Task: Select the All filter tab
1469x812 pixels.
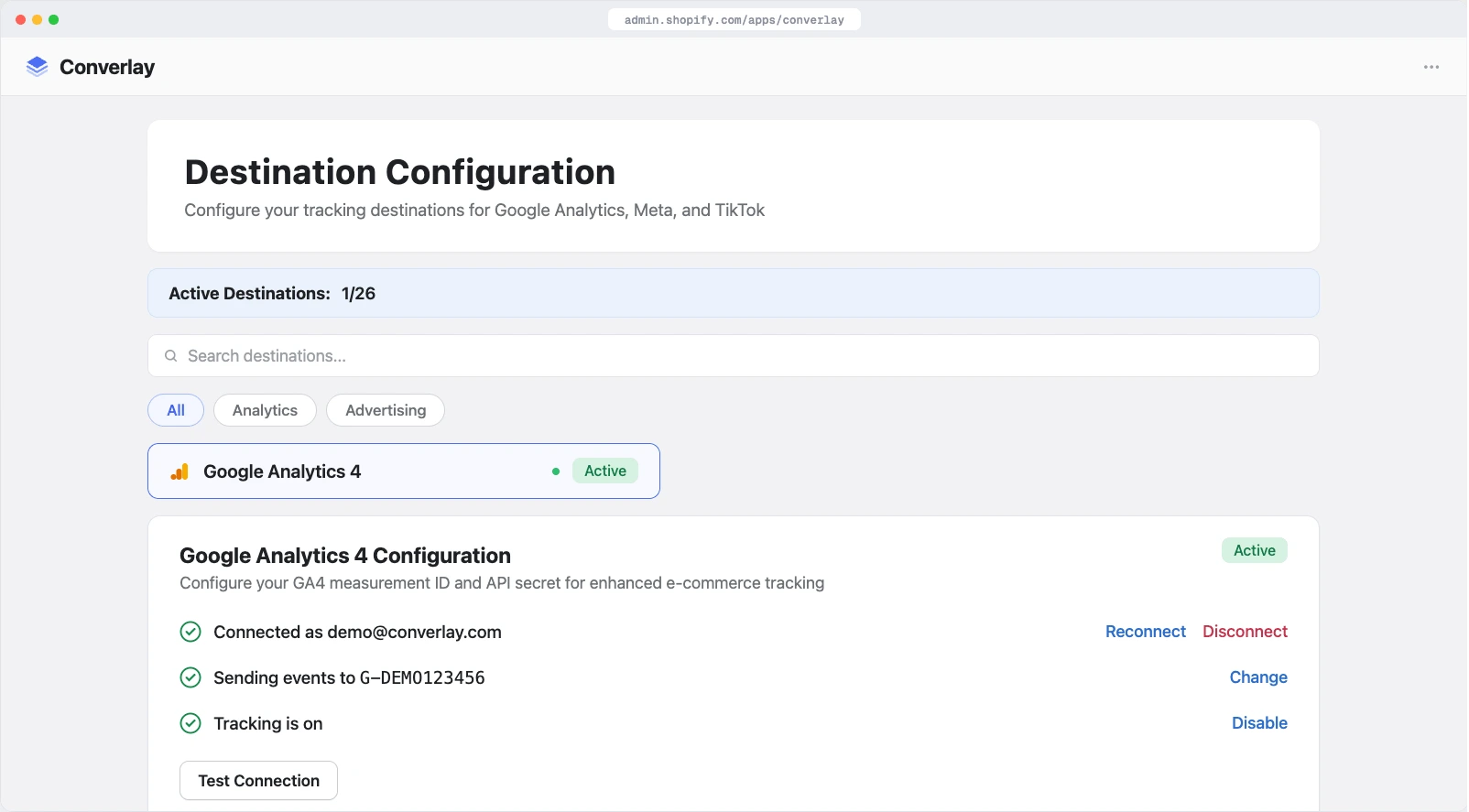Action: (x=176, y=410)
